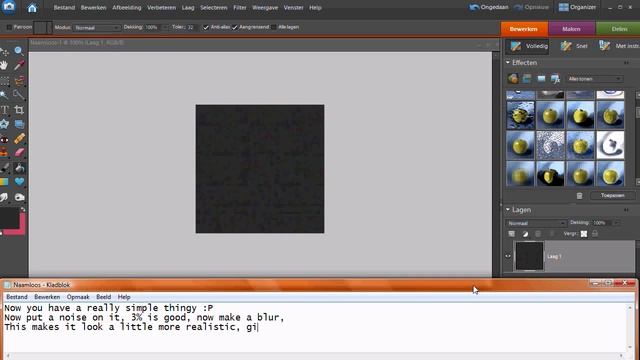Show Filters category in Effecten panel
This screenshot has width=640, height=360.
point(513,78)
